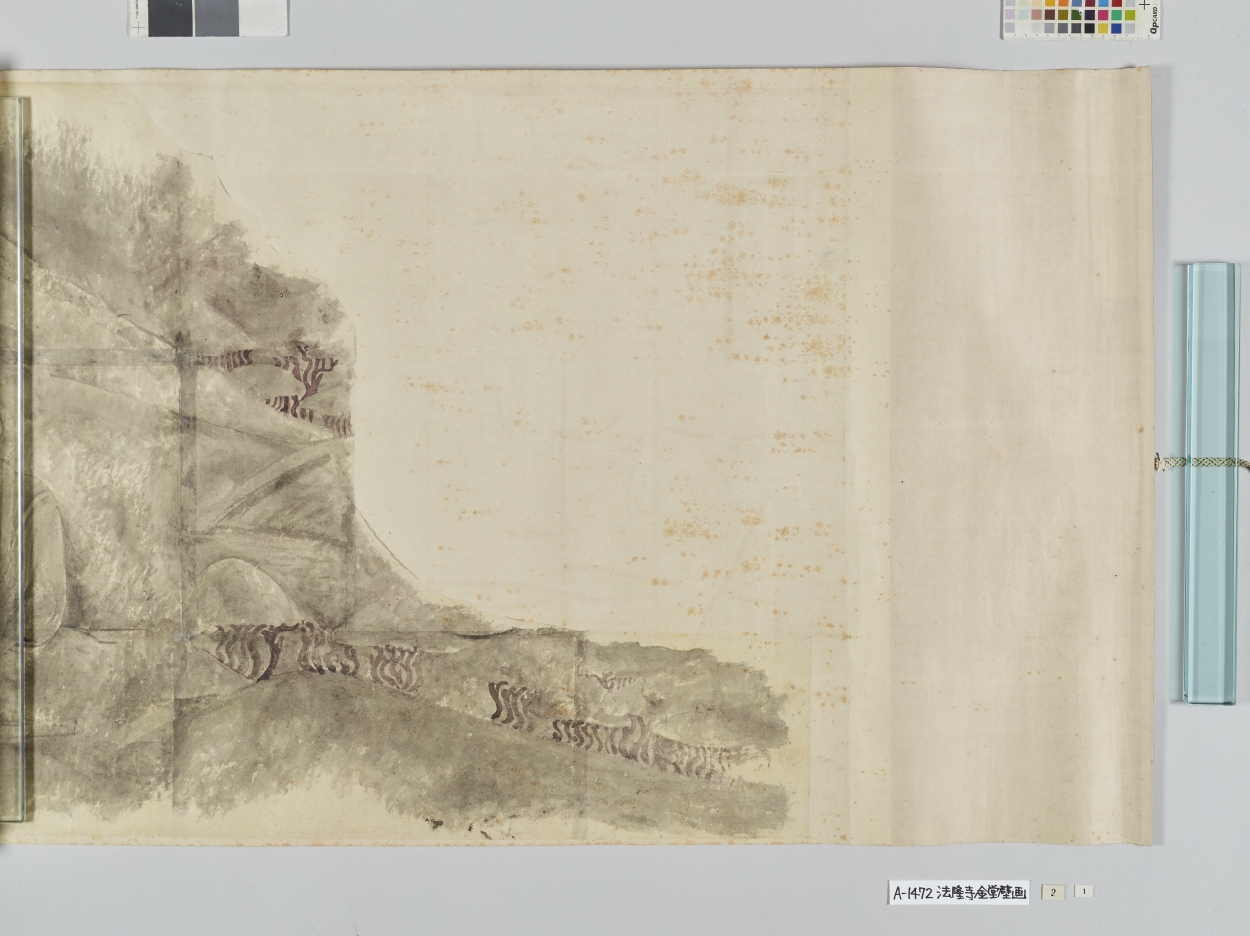This screenshot has width=1250, height=936.
Task: Click the grayscale reference card at top left
Action: [x=208, y=17]
